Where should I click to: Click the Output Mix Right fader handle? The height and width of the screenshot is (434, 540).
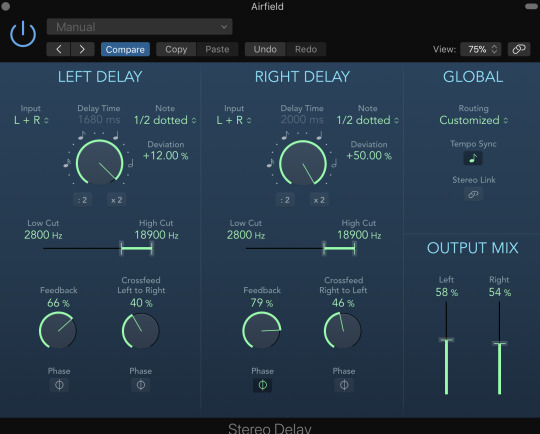click(499, 343)
